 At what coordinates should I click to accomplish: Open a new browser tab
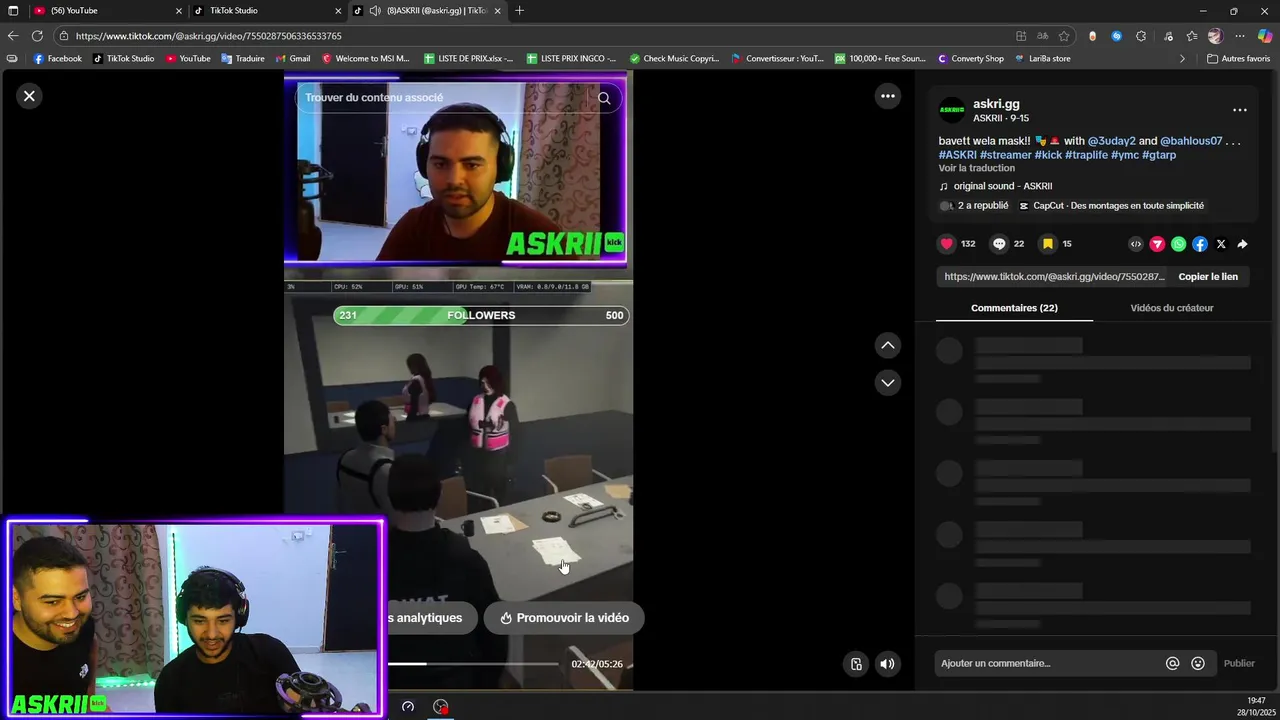519,11
